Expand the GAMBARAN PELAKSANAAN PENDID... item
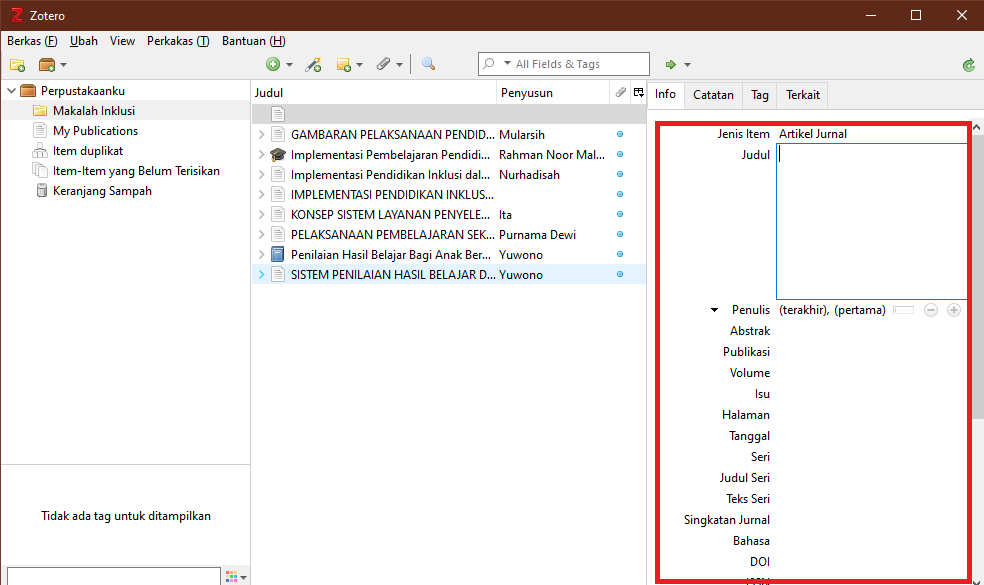This screenshot has height=585, width=984. coord(262,134)
